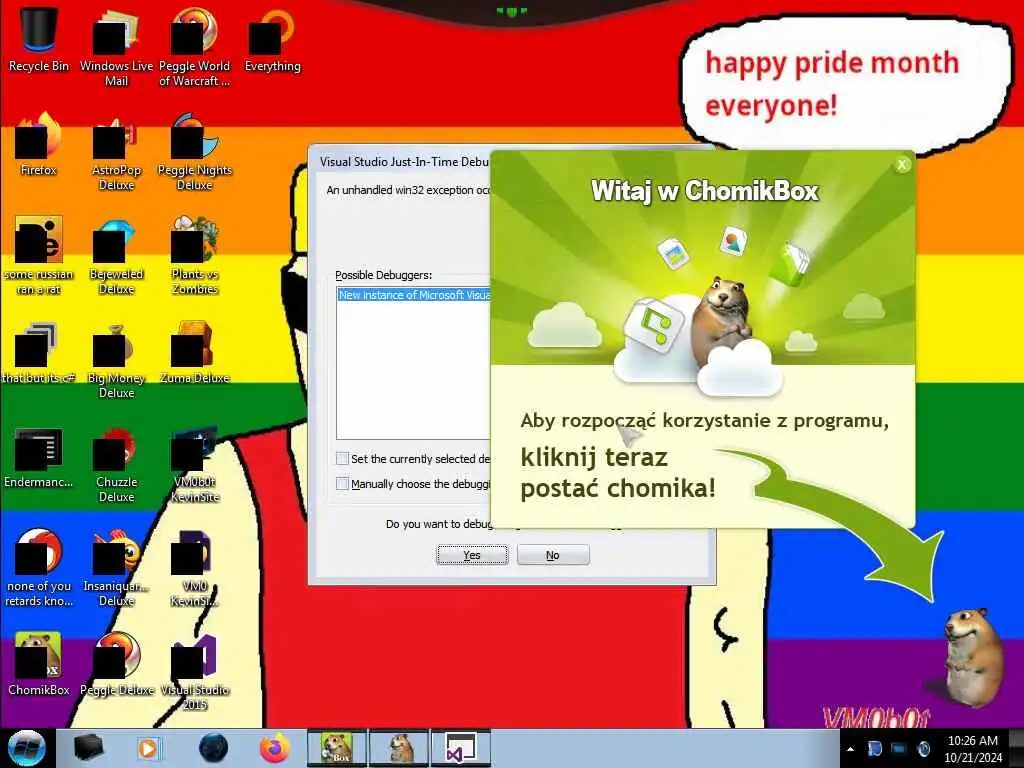
Task: Select AstroPop Deluxe desktop icon
Action: (x=116, y=152)
